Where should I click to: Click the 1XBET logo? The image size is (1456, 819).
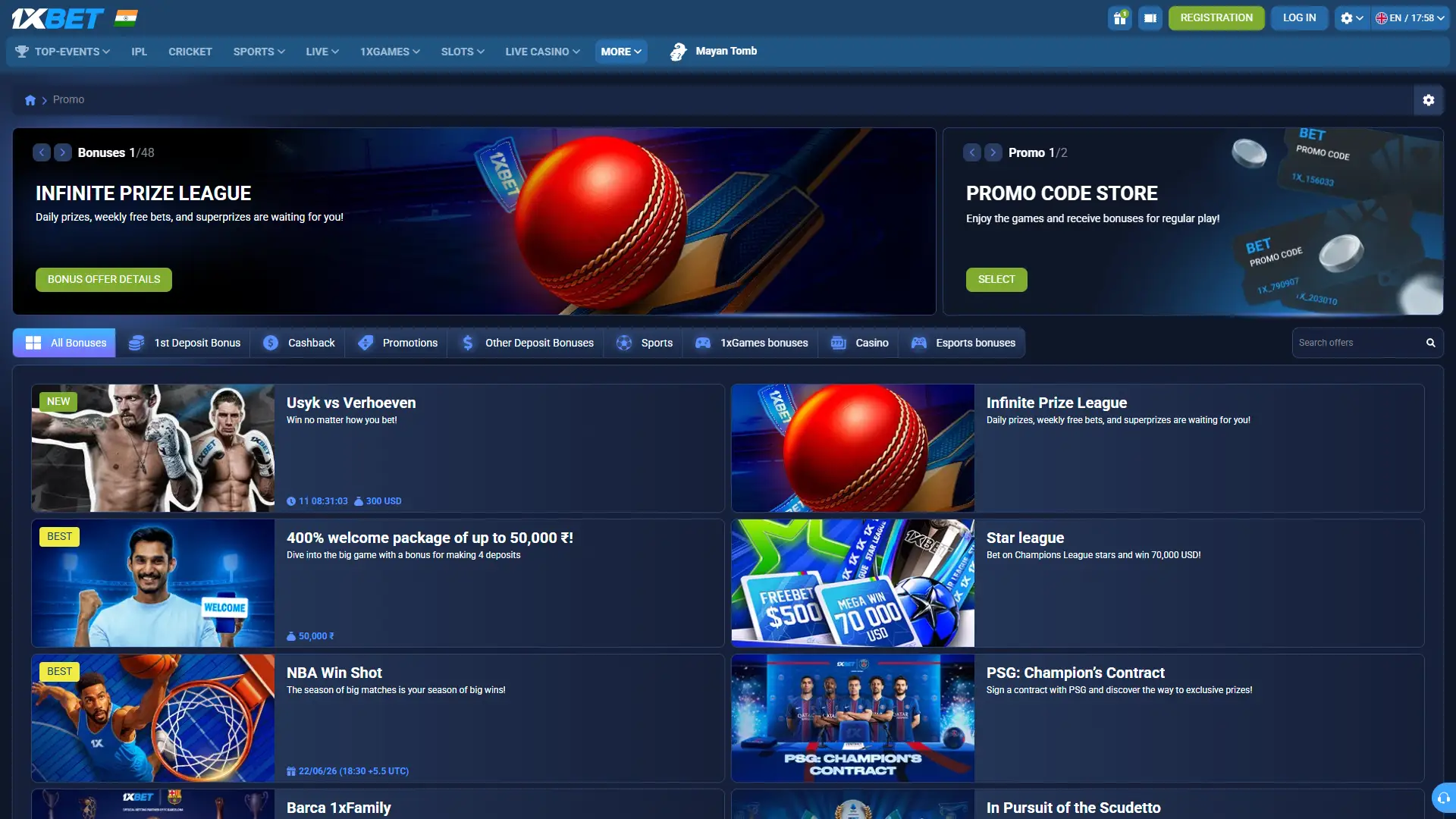point(58,18)
